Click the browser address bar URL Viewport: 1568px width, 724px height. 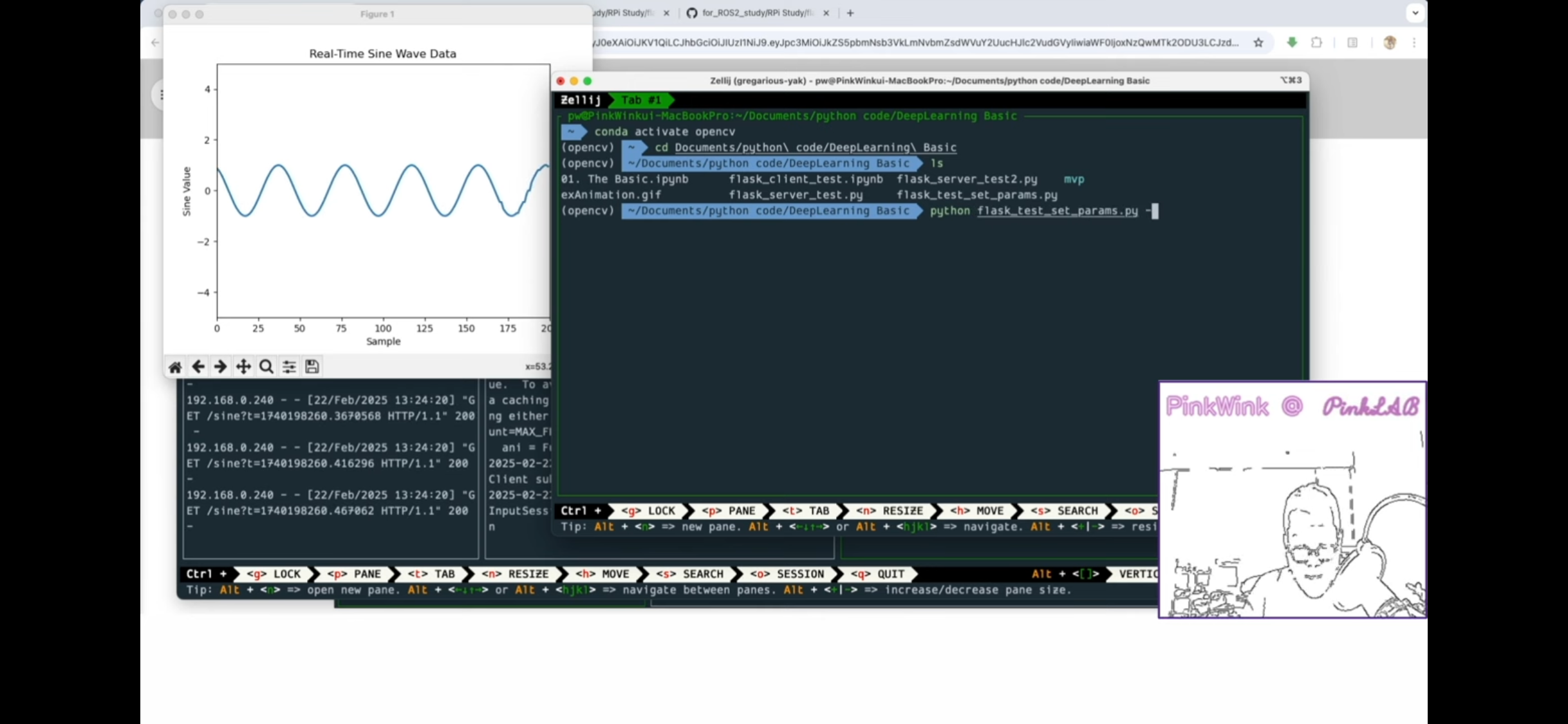point(917,42)
